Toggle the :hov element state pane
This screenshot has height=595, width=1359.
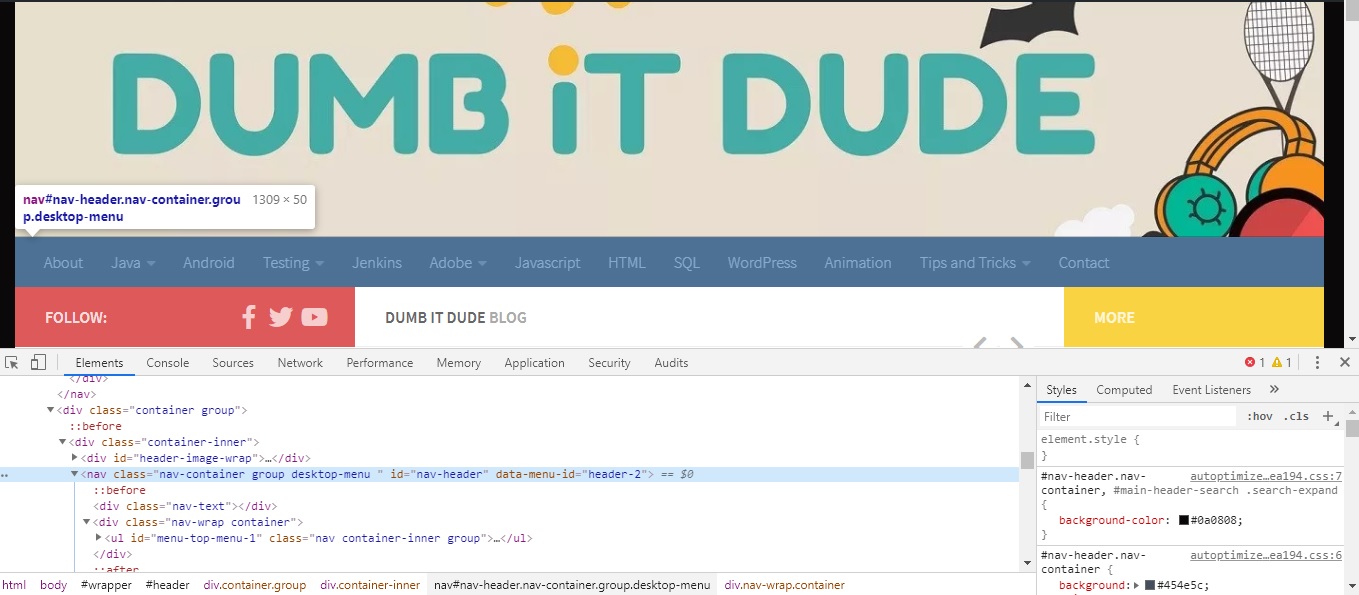(x=1259, y=415)
